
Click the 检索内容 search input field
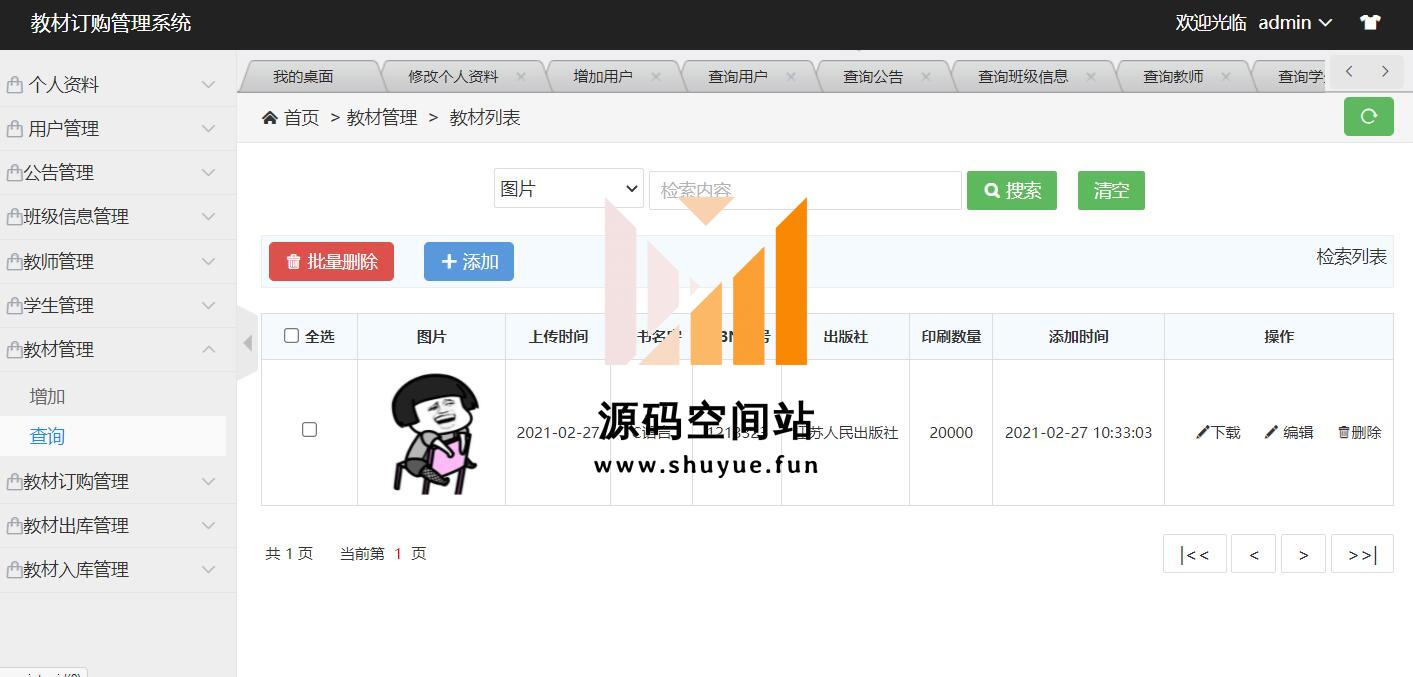tap(804, 190)
